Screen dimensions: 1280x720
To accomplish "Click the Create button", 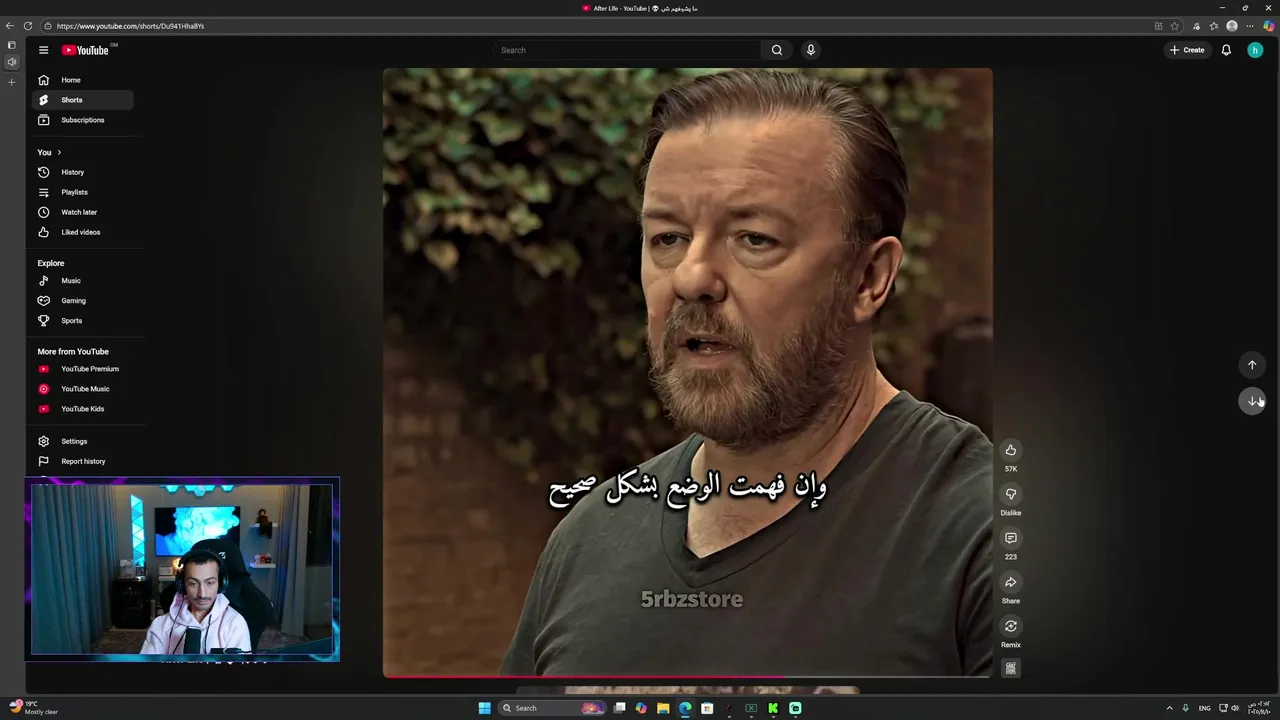I will (1187, 50).
